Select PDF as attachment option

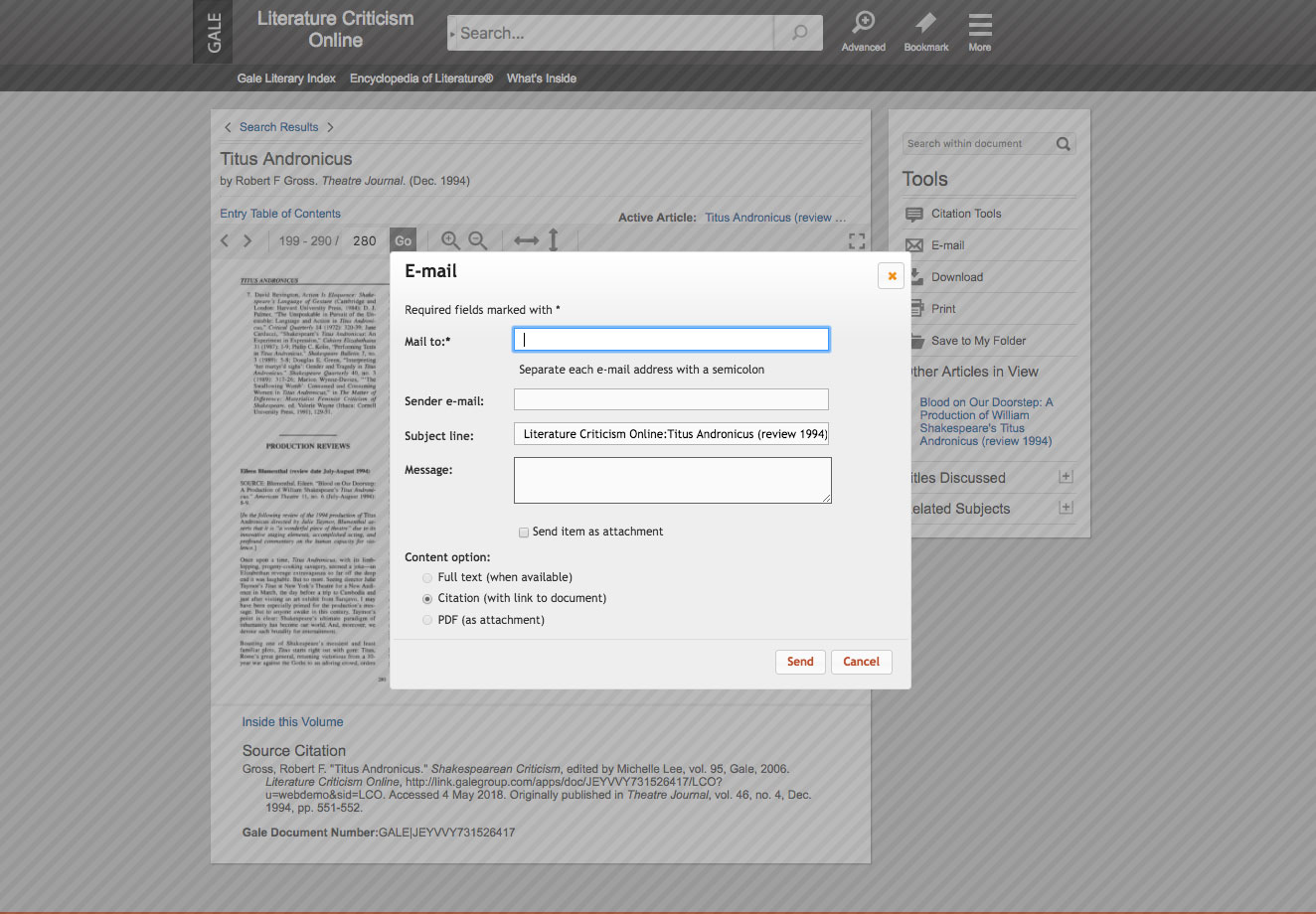427,620
